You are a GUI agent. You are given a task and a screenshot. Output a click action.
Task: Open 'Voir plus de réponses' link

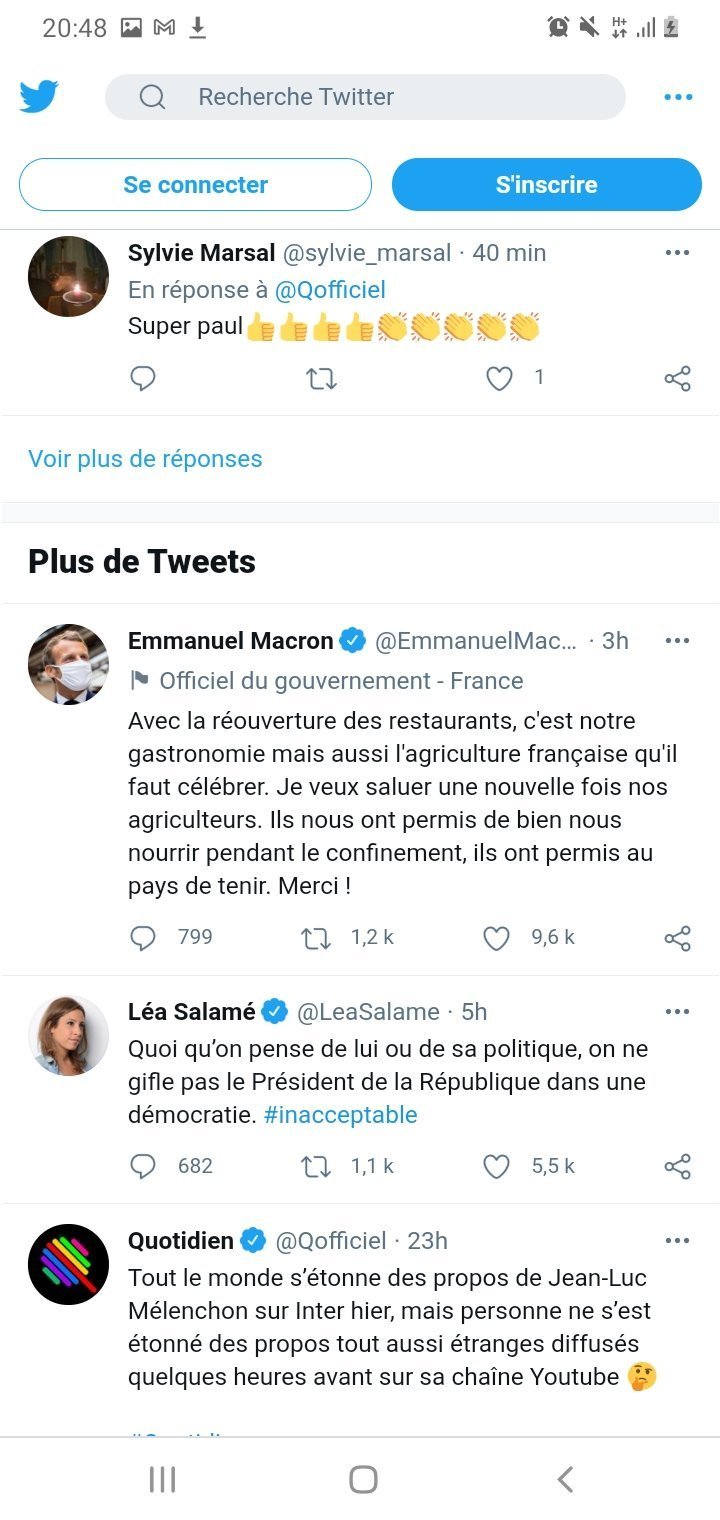145,459
